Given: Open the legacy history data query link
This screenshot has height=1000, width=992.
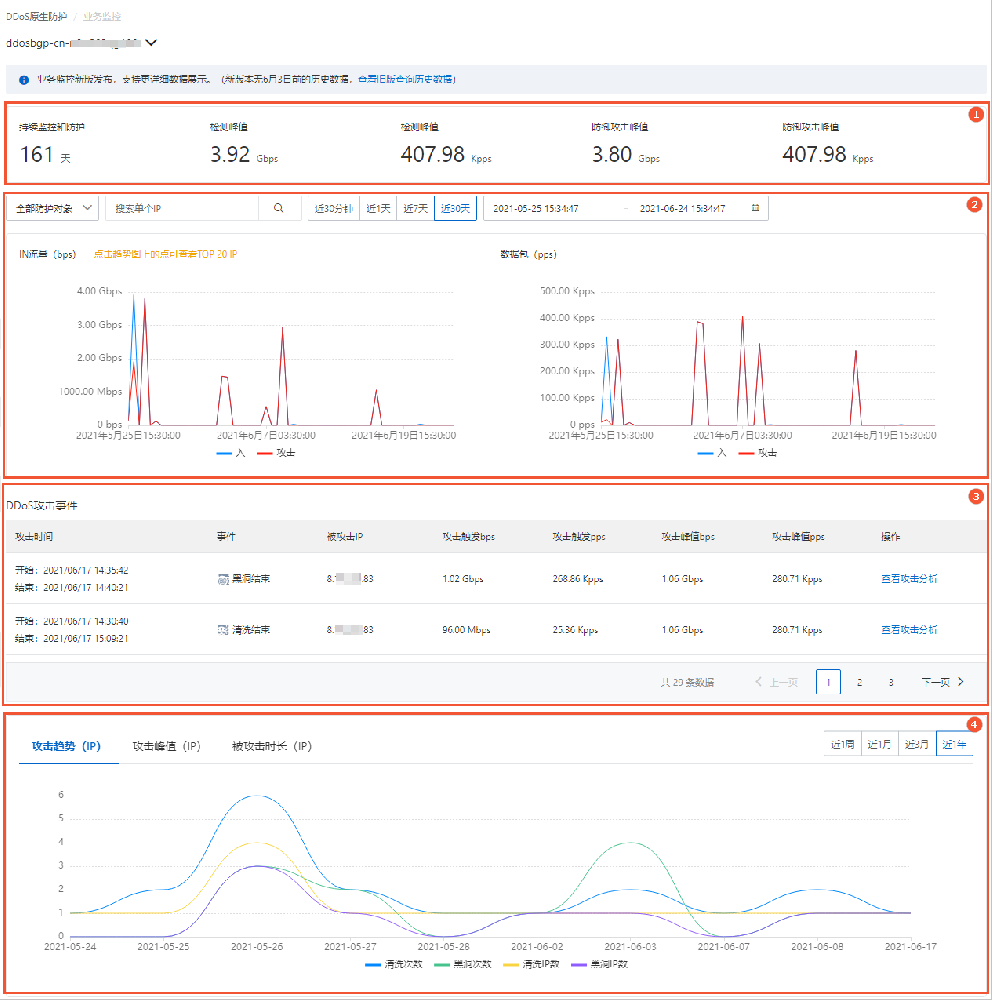Looking at the screenshot, I should pyautogui.click(x=406, y=79).
